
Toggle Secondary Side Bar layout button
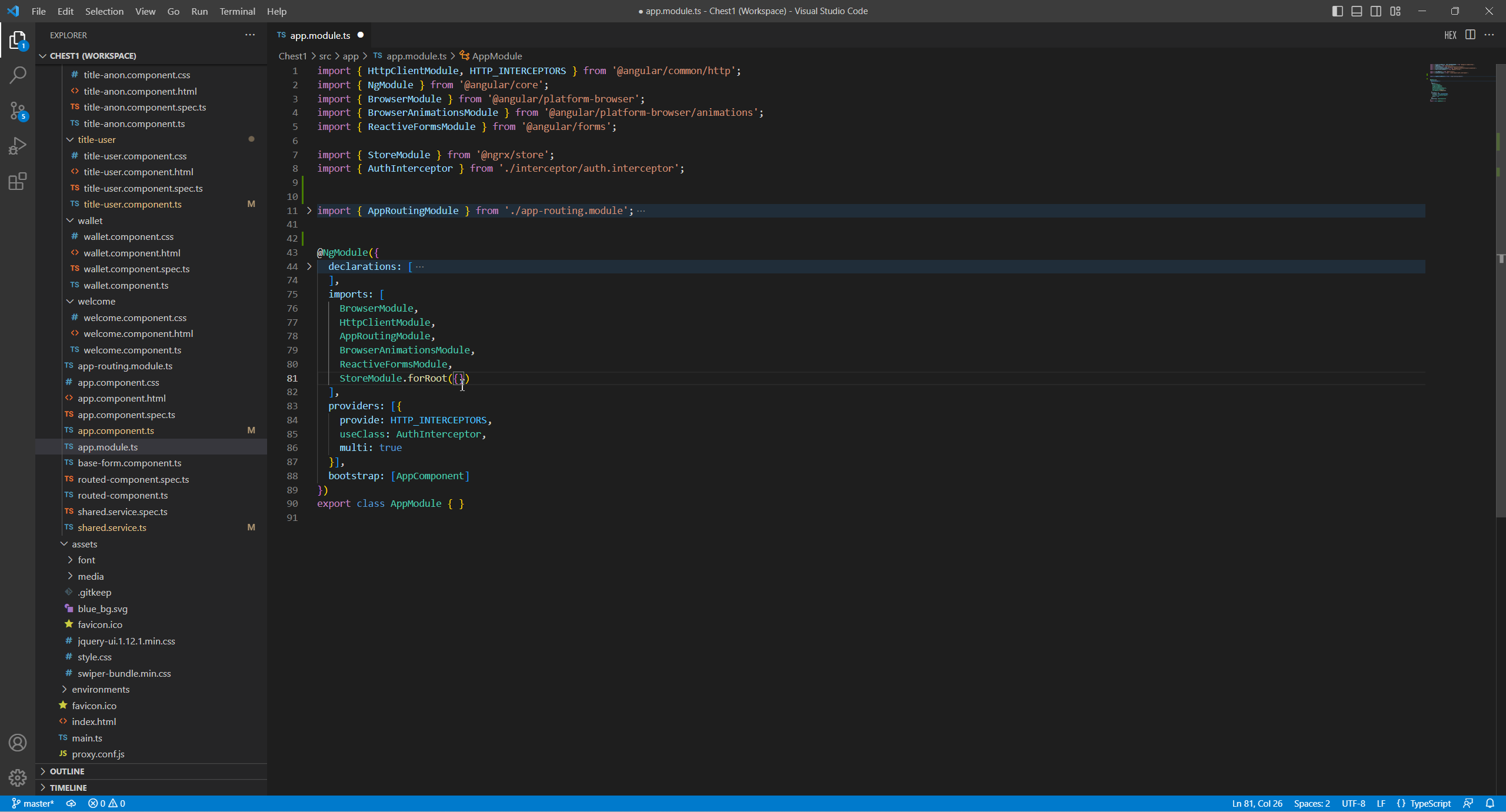click(1376, 11)
